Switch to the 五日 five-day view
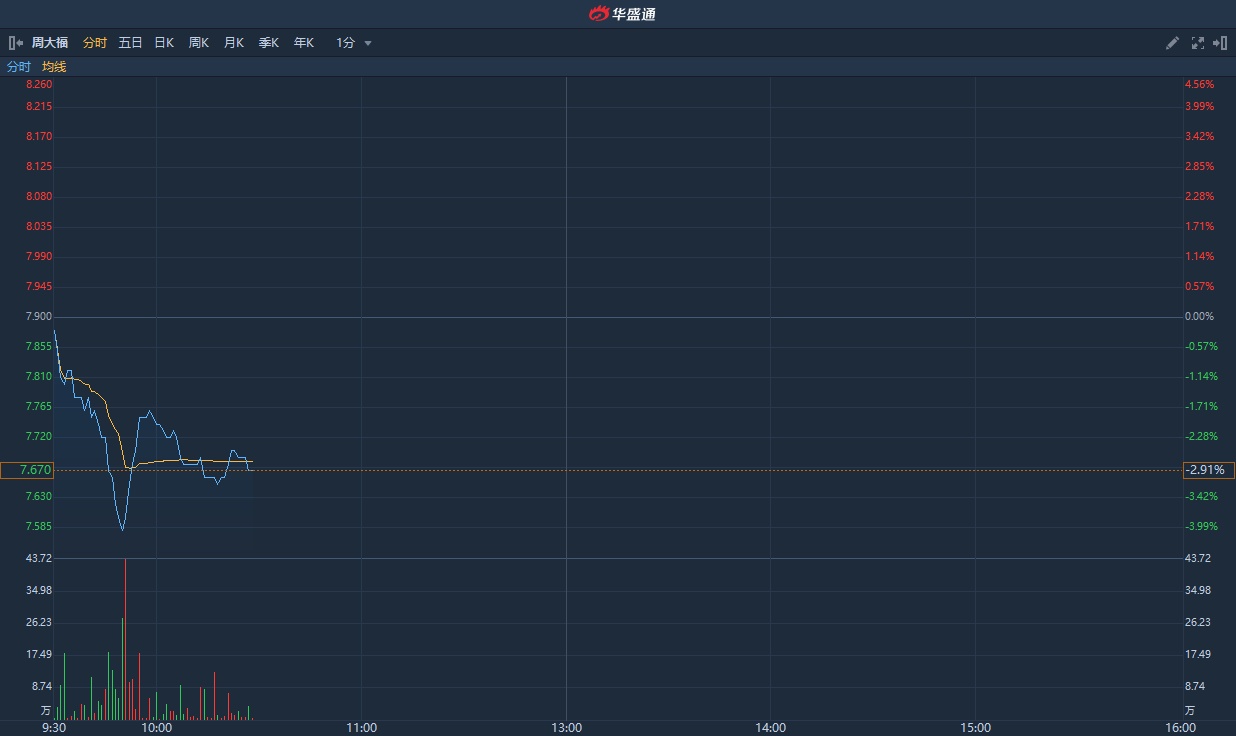This screenshot has width=1236, height=736. click(130, 43)
